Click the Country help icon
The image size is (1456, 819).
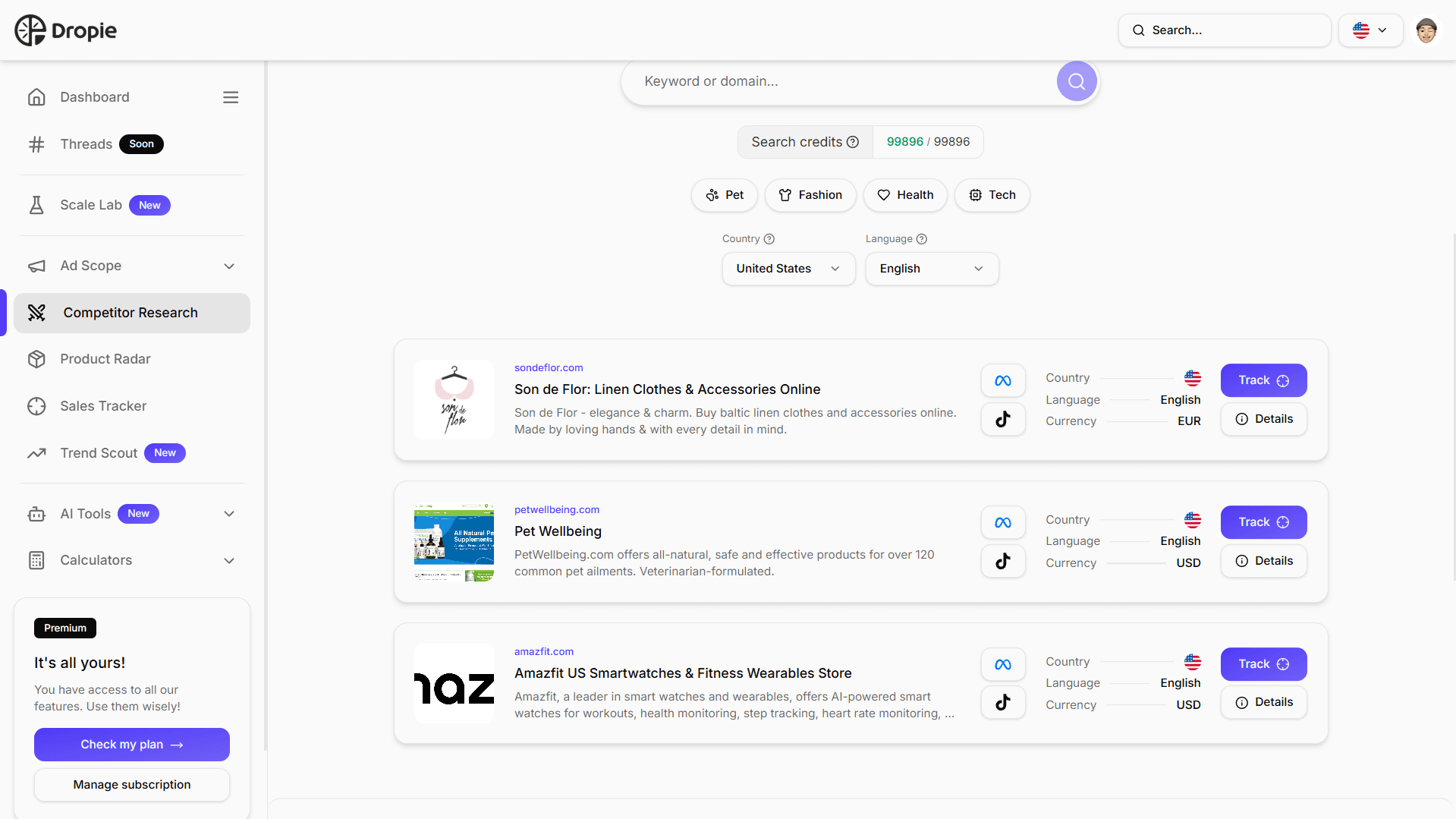pos(769,239)
